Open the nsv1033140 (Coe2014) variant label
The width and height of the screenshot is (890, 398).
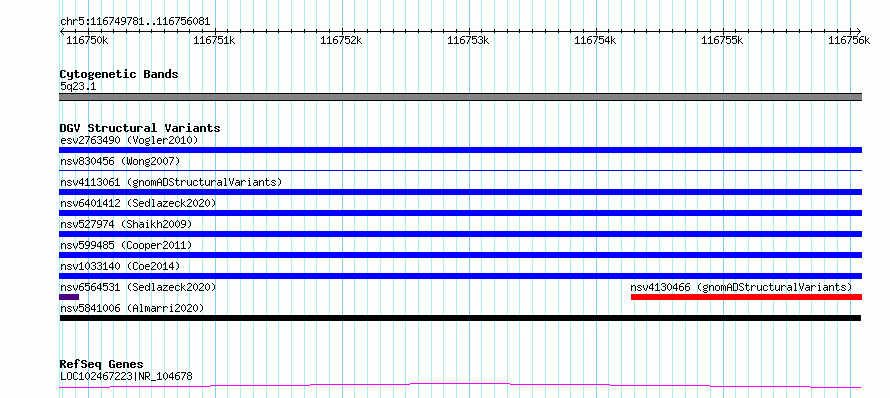pos(120,266)
